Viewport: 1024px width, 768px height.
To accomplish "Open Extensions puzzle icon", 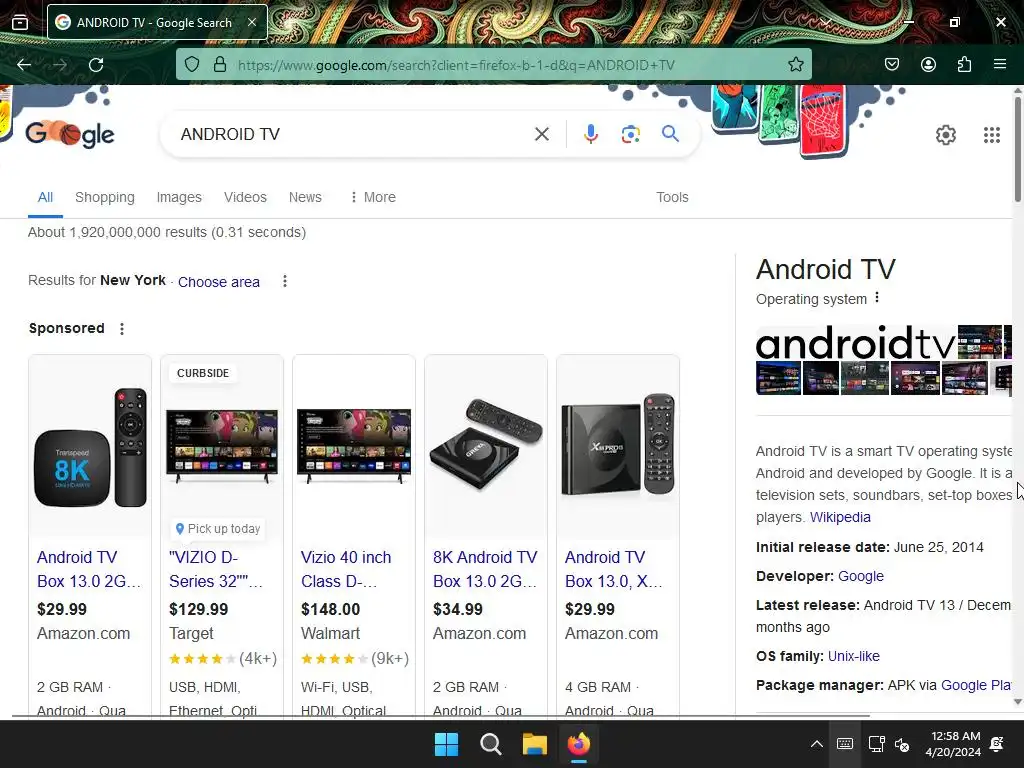I will pos(964,65).
